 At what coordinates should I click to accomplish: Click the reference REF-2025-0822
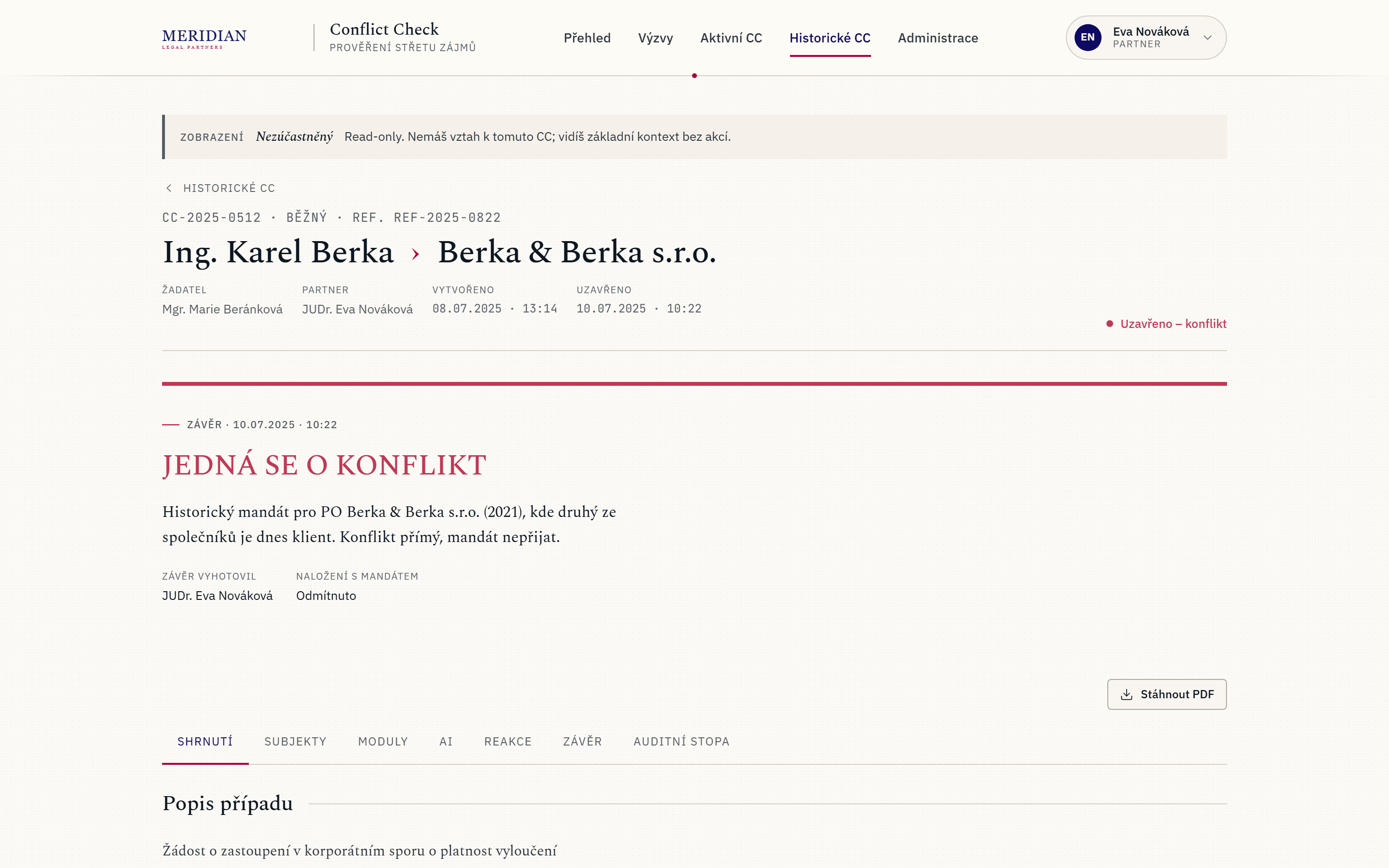click(447, 217)
